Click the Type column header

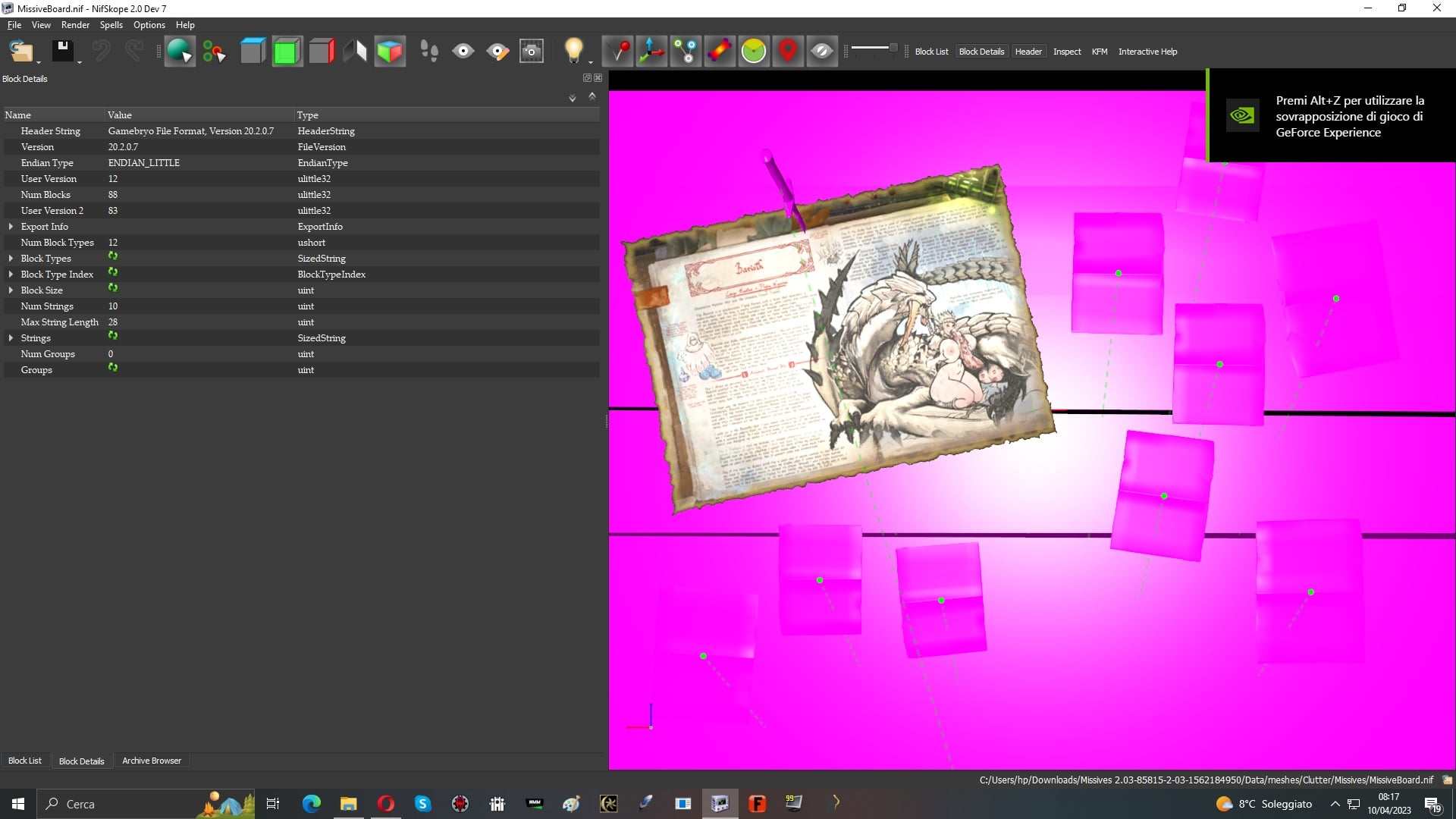(447, 115)
